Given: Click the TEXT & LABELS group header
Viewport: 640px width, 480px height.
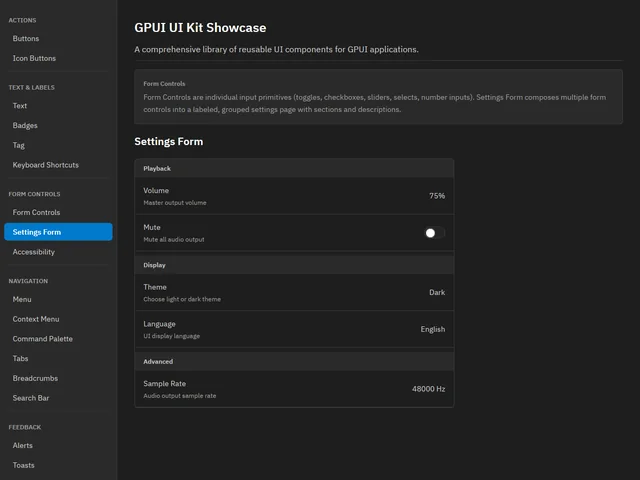Looking at the screenshot, I should pos(31,87).
